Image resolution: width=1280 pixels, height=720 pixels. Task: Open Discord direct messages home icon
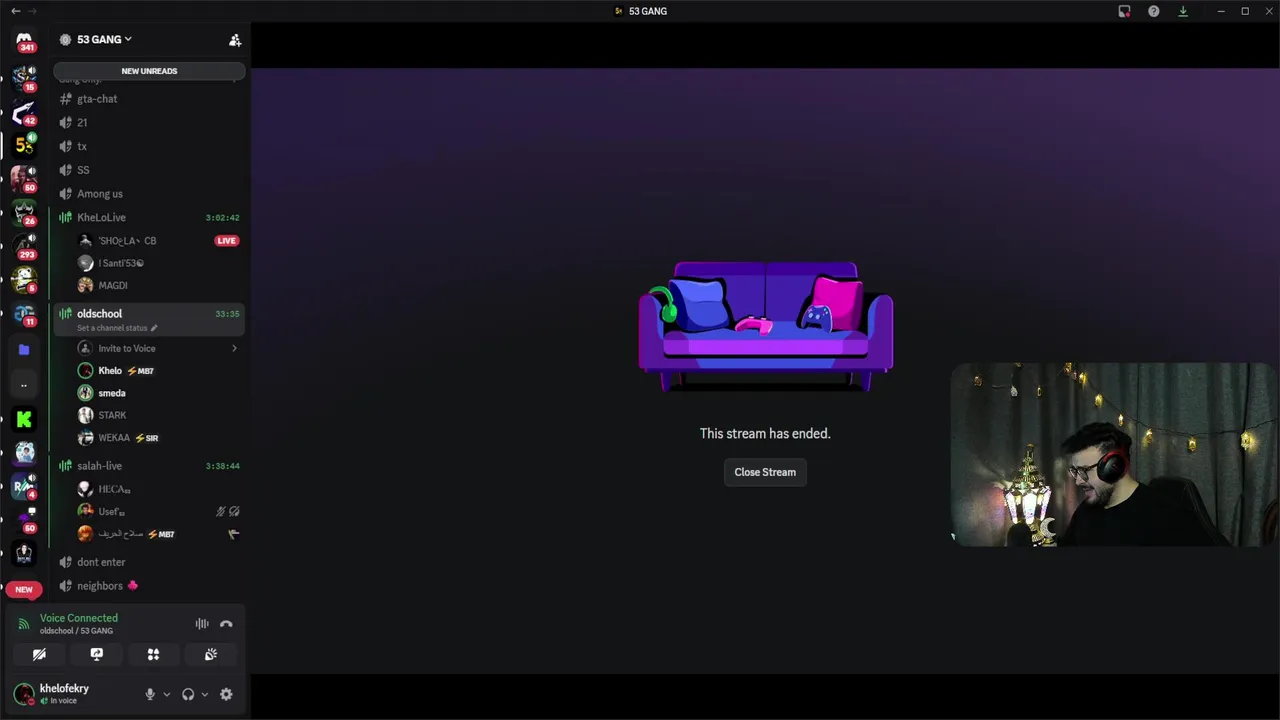coord(24,41)
